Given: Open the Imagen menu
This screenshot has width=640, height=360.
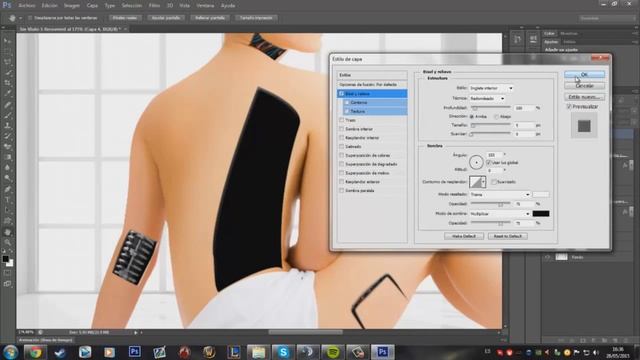Looking at the screenshot, I should [72, 6].
